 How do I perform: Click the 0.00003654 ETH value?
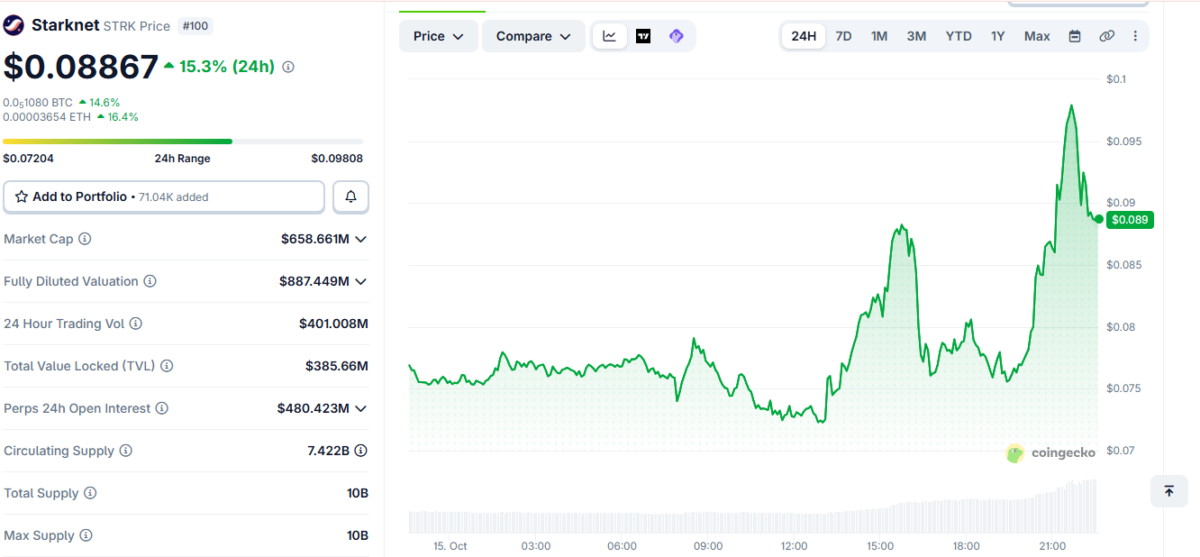[x=47, y=117]
